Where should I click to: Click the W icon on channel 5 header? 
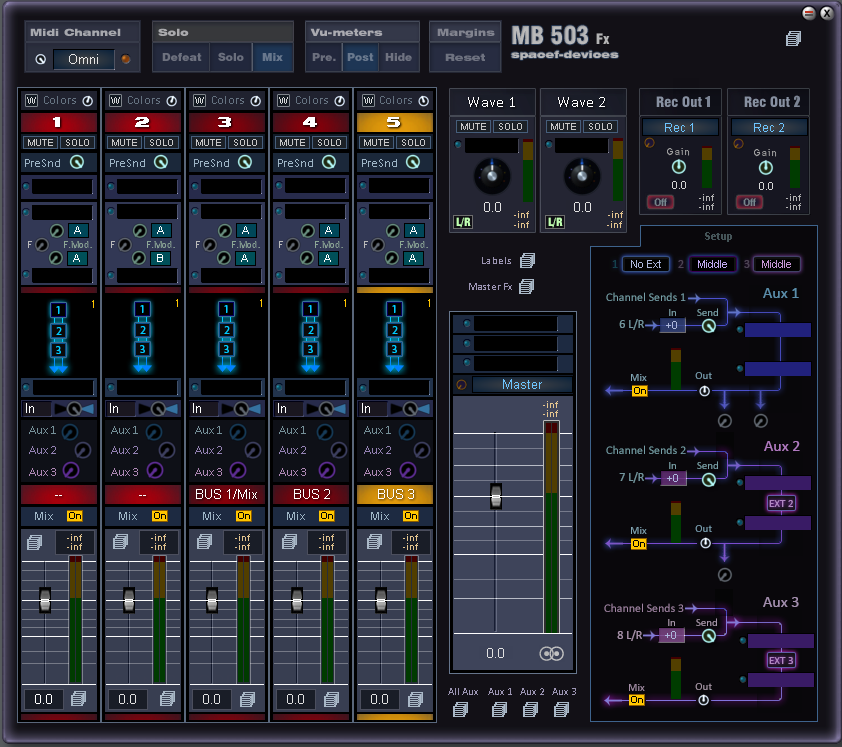tap(368, 100)
